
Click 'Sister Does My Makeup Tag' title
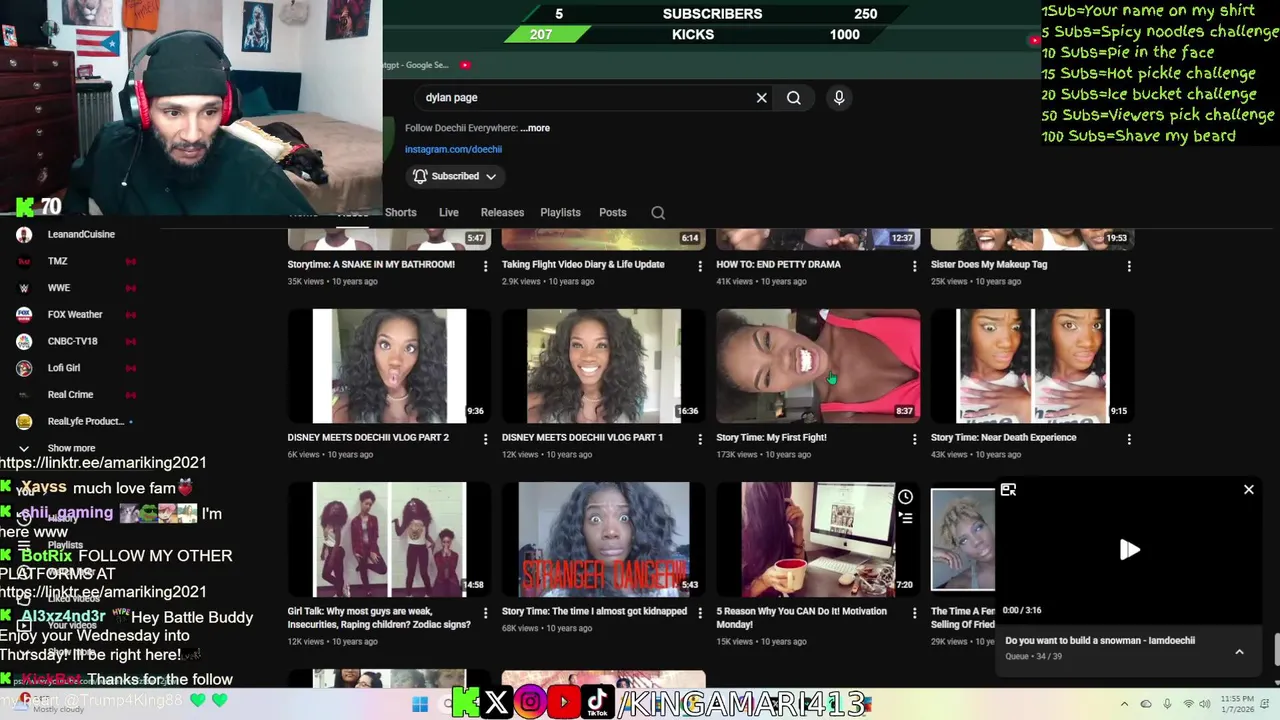point(989,265)
